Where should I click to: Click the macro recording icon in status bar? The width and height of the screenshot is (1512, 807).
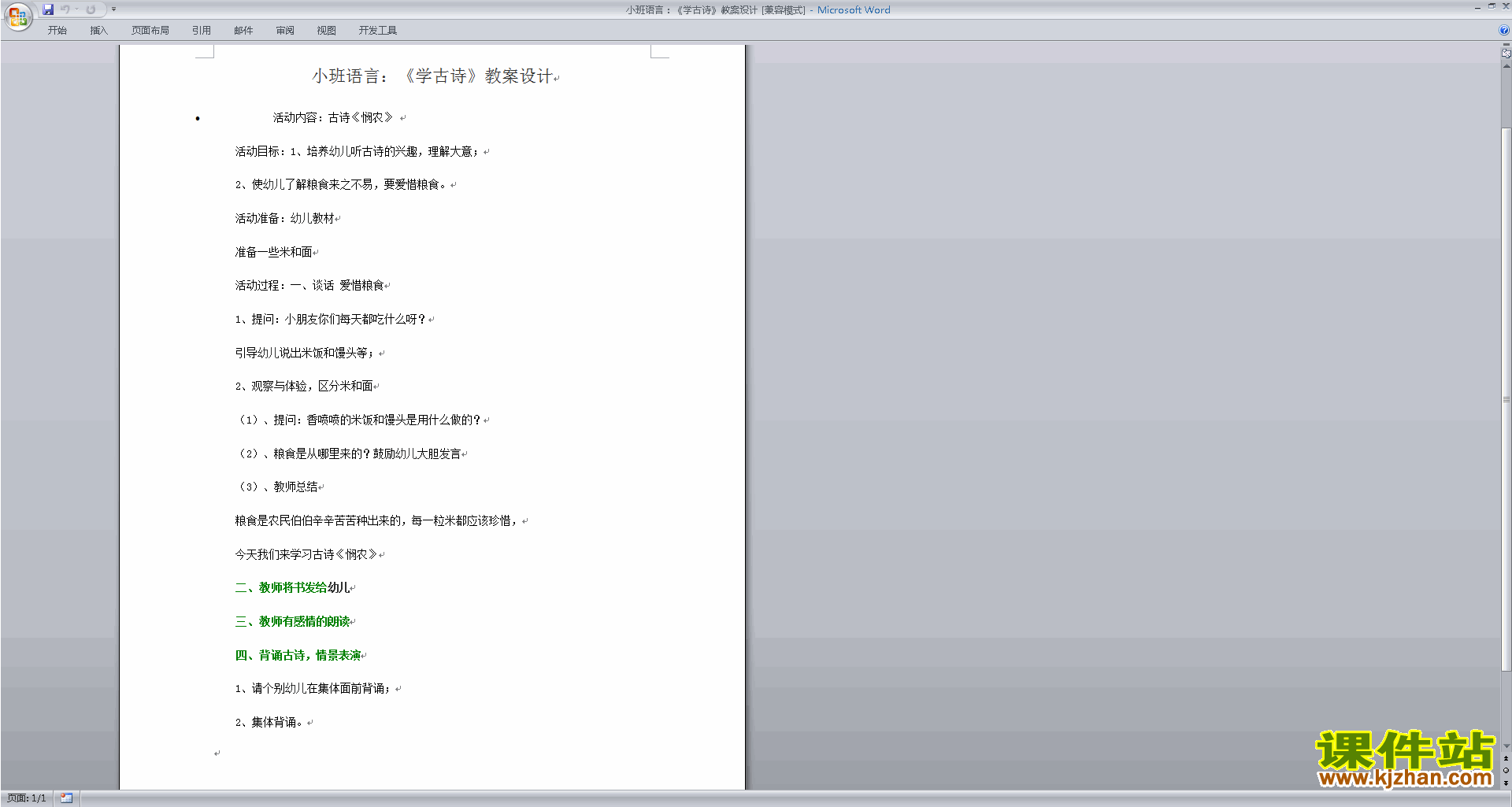67,798
